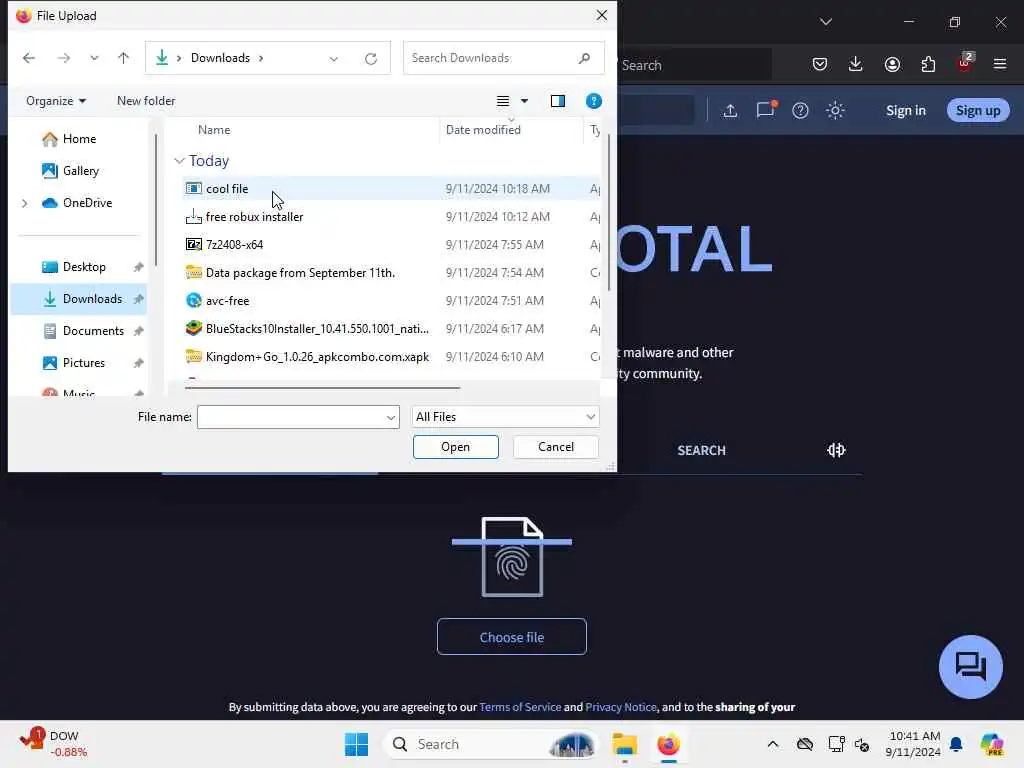Toggle VirusTotal light/dark theme
Image resolution: width=1024 pixels, height=768 pixels.
[835, 111]
